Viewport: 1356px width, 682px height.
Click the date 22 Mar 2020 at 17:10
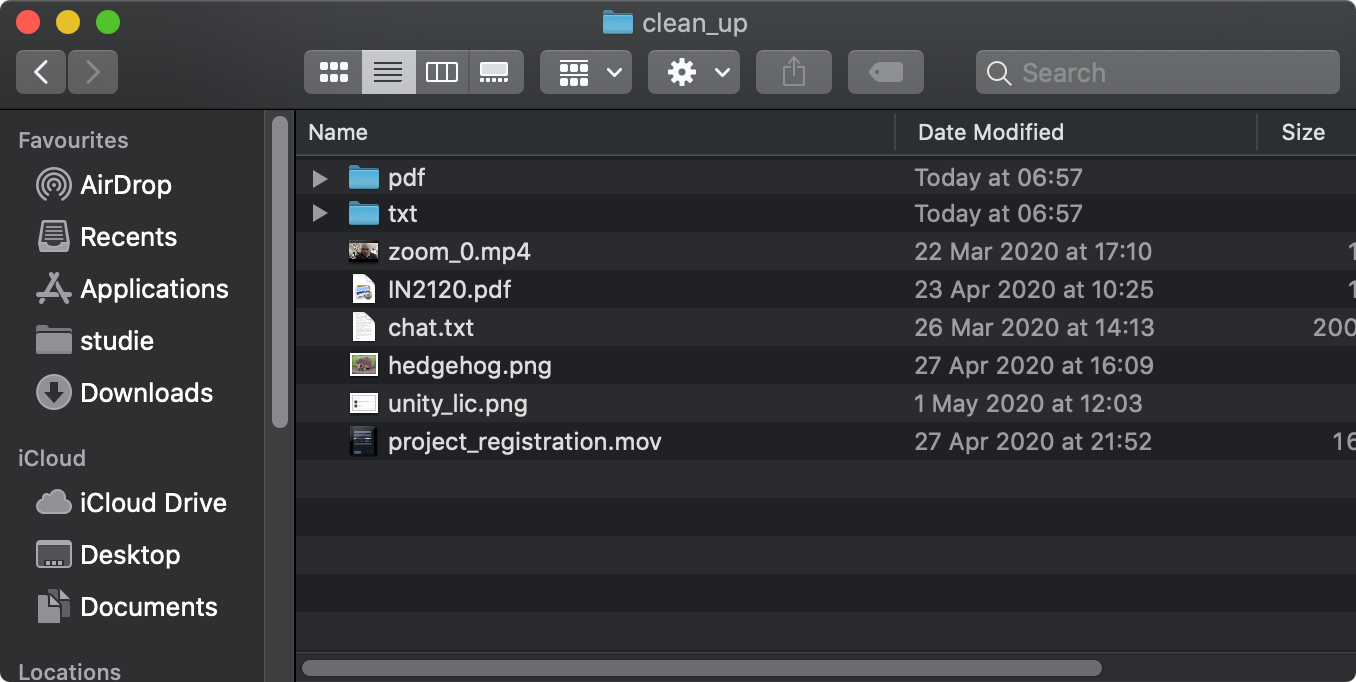click(x=1033, y=252)
